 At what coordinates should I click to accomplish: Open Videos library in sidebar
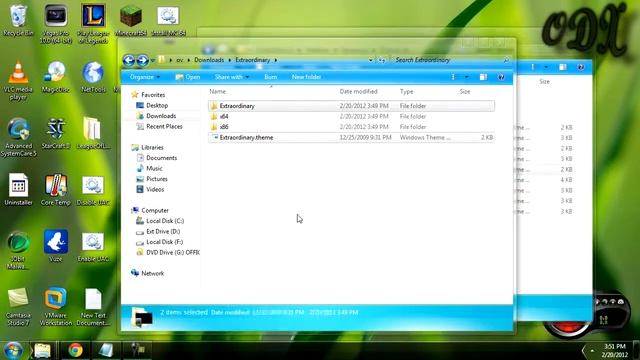(150, 189)
